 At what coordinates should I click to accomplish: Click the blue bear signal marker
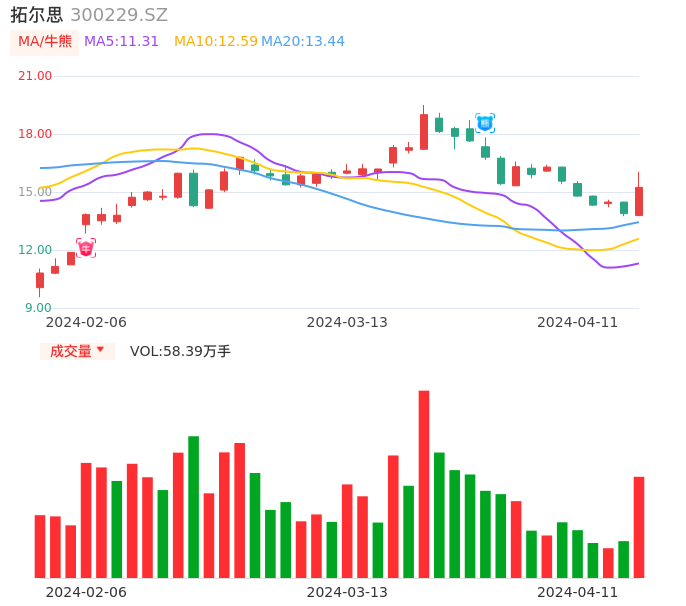pyautogui.click(x=485, y=123)
